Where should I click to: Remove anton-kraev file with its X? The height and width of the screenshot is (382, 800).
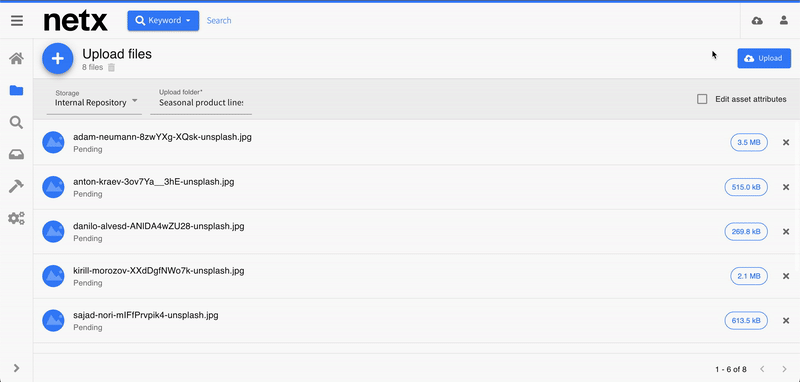coord(786,187)
